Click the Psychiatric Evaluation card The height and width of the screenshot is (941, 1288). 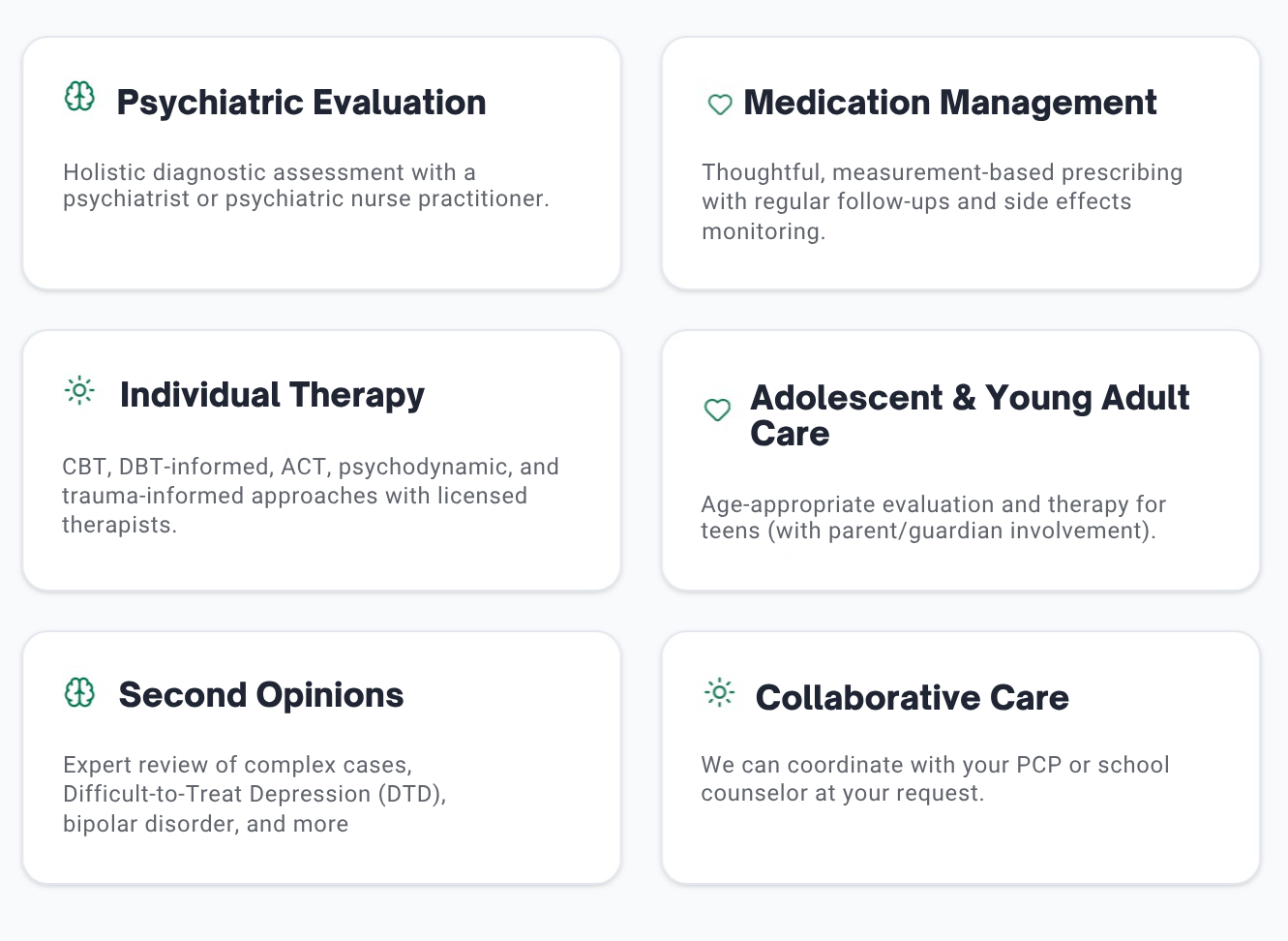322,163
